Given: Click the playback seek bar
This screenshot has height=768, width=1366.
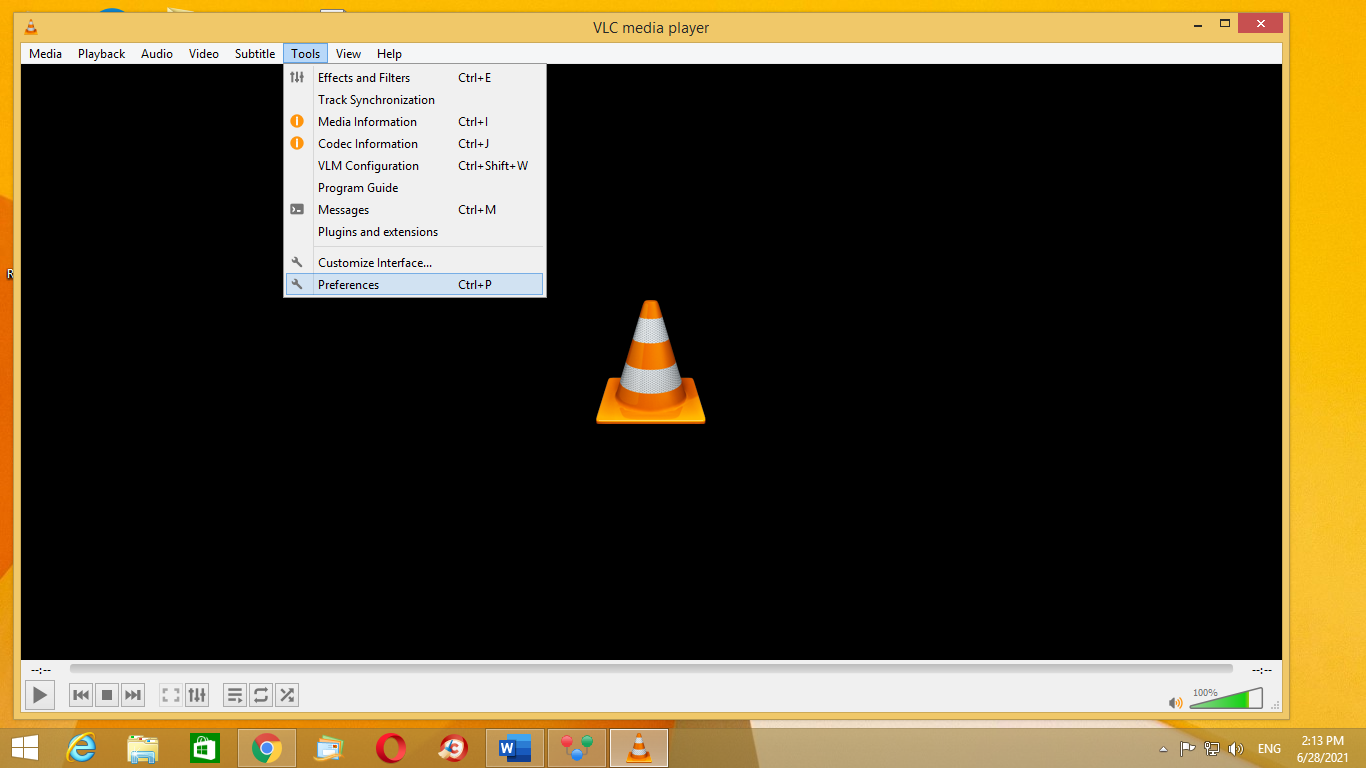Looking at the screenshot, I should pyautogui.click(x=651, y=669).
